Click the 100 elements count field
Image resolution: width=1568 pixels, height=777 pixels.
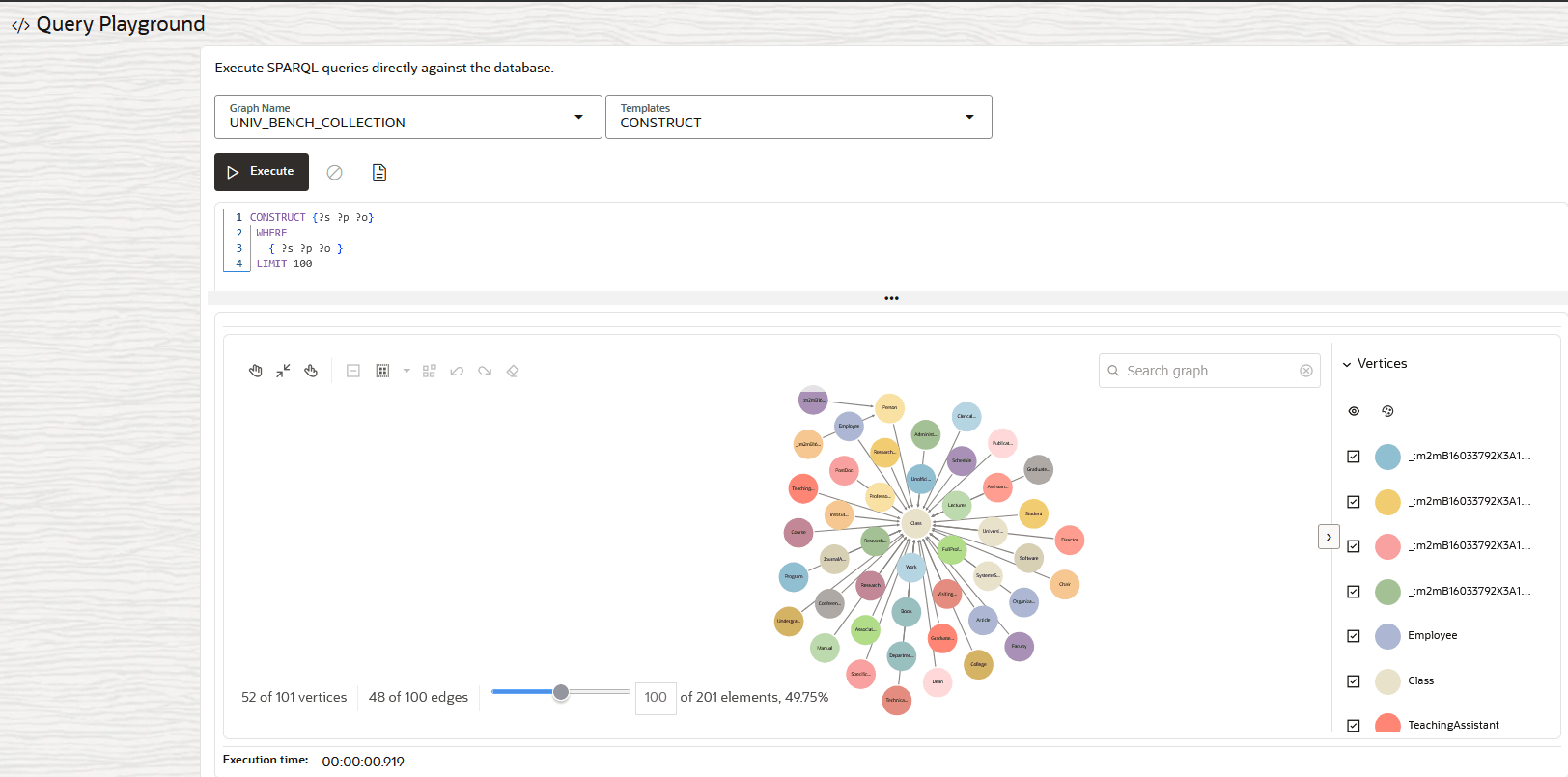(x=656, y=697)
